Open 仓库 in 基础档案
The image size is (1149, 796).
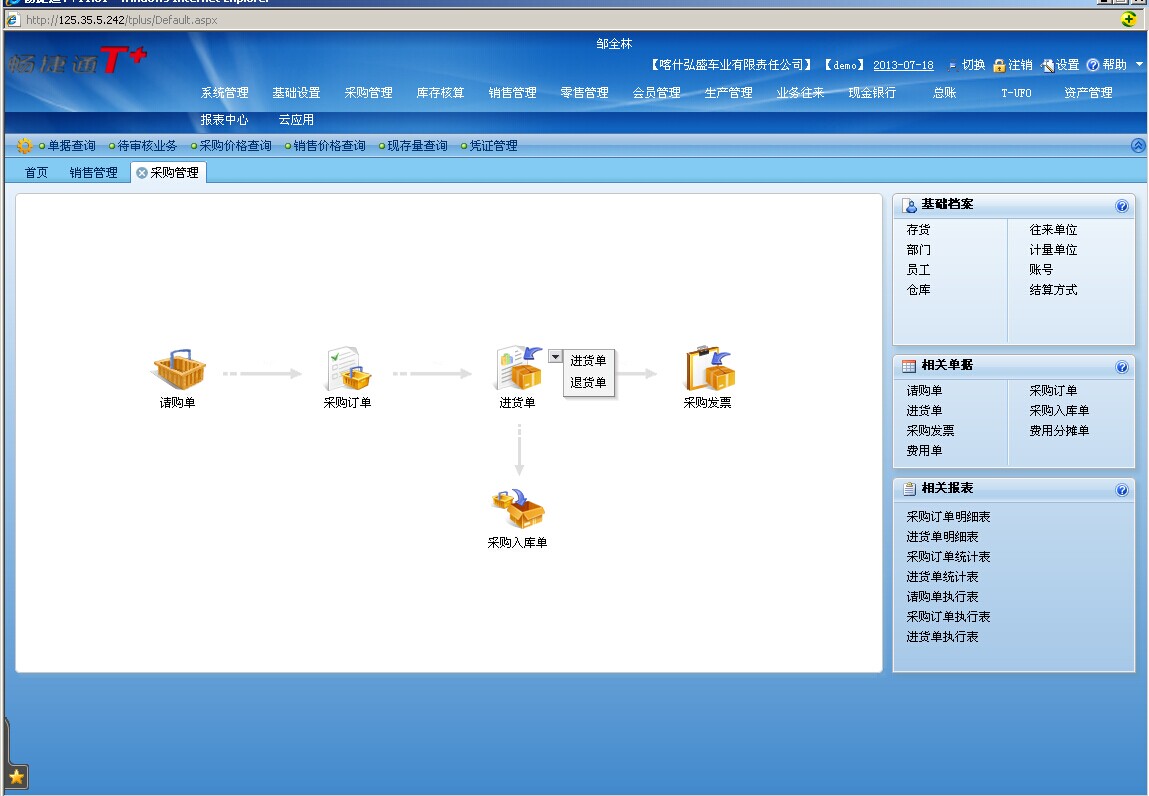[918, 290]
